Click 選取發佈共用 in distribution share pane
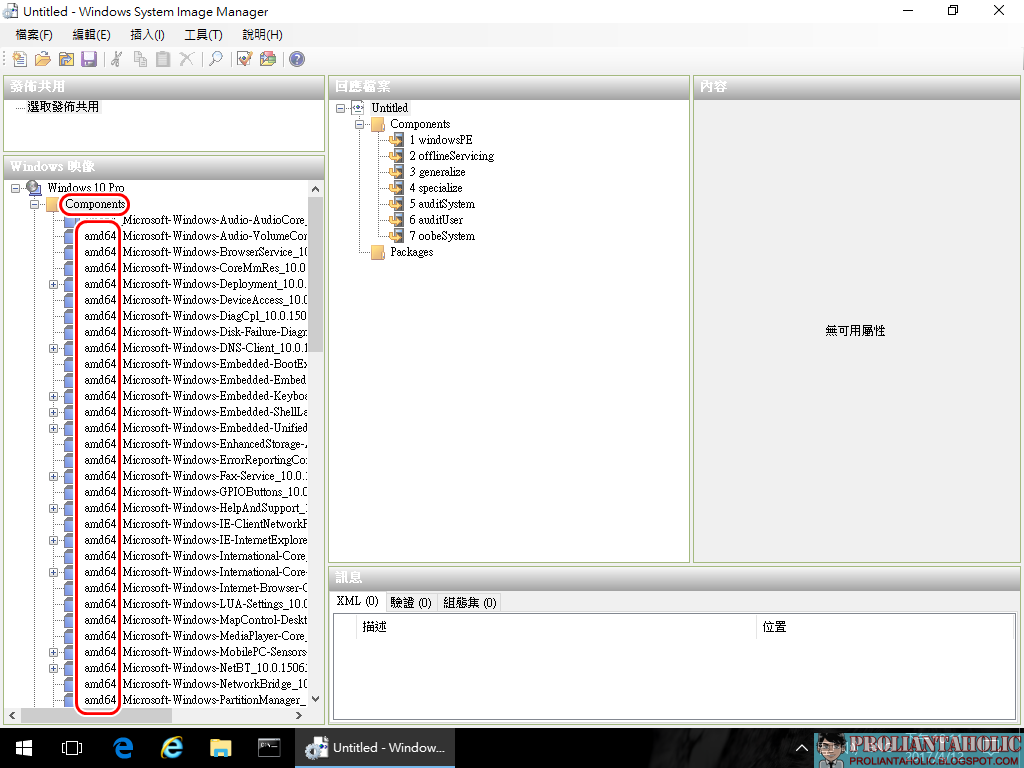The image size is (1024, 768). coord(63,107)
